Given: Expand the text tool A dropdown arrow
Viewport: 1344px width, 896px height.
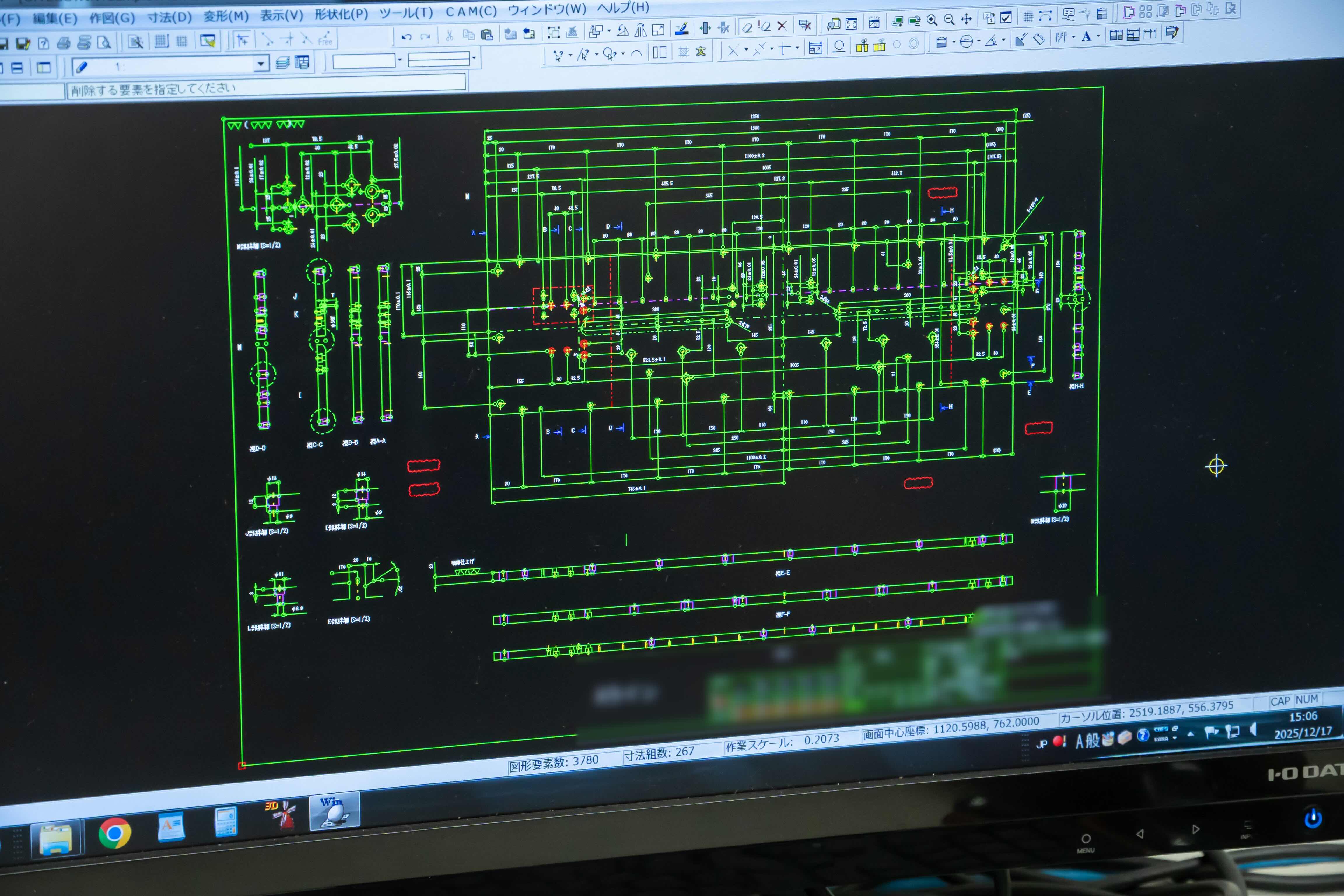Looking at the screenshot, I should 1098,36.
